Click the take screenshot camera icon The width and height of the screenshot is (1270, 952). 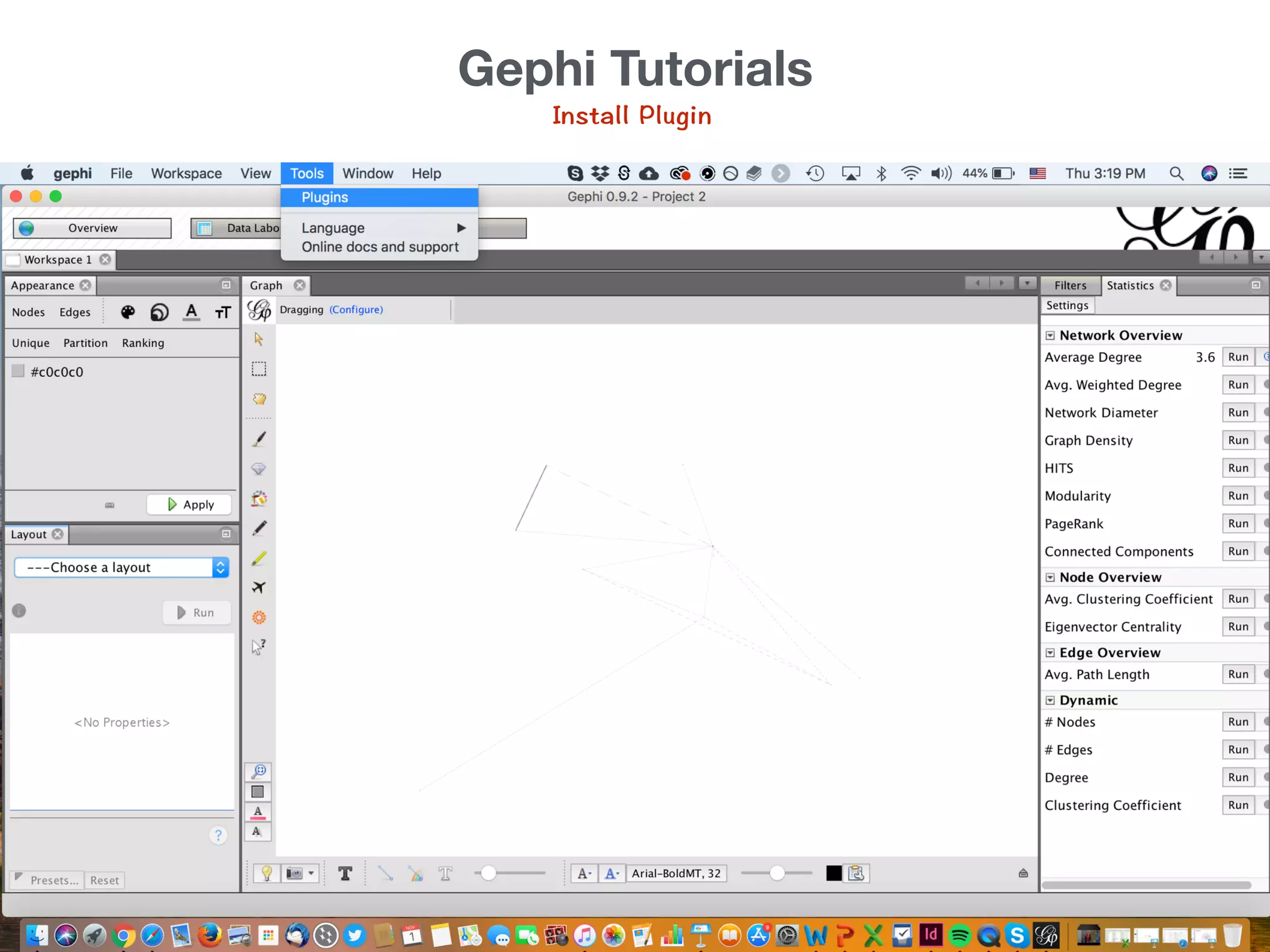click(295, 873)
